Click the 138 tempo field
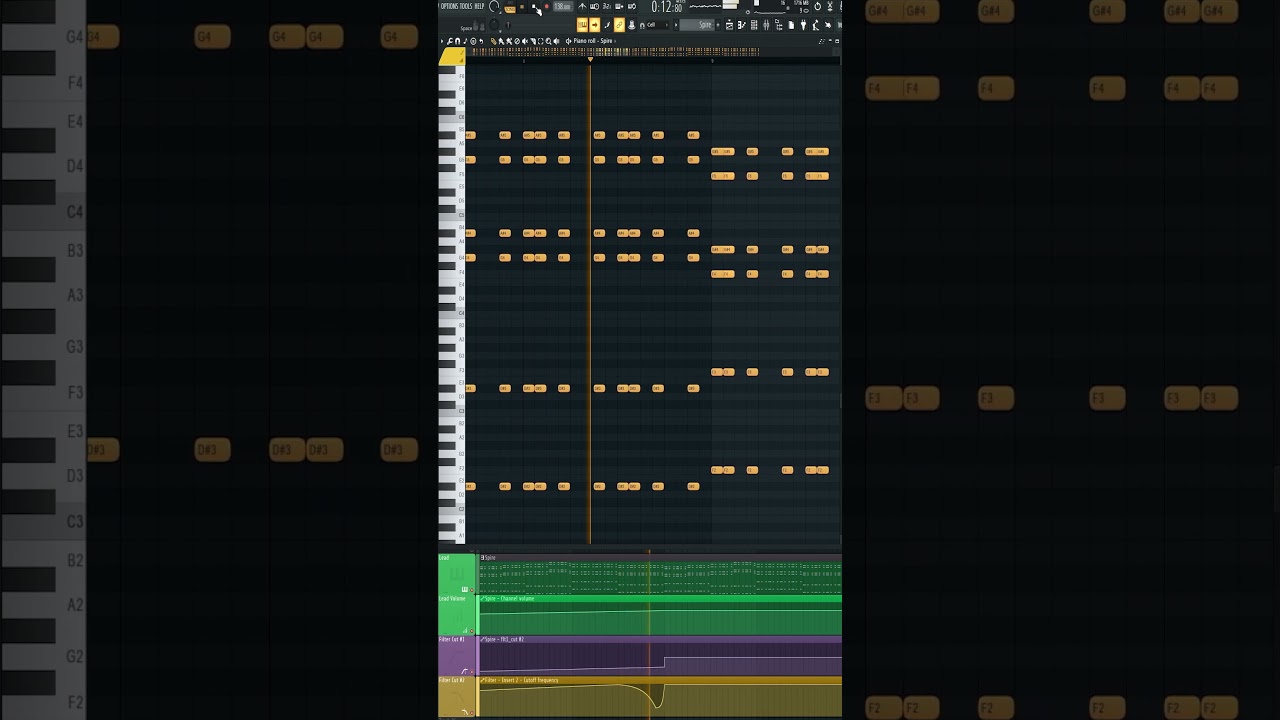The image size is (1280, 720). [x=563, y=6]
